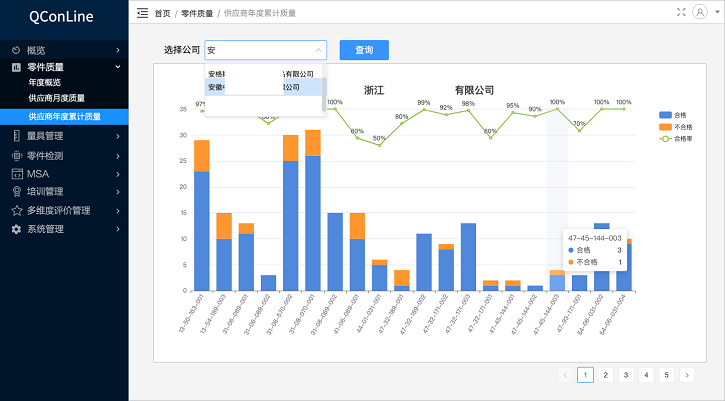This screenshot has height=401, width=725.
Task: Open the company select dropdown arrow
Action: coord(318,50)
